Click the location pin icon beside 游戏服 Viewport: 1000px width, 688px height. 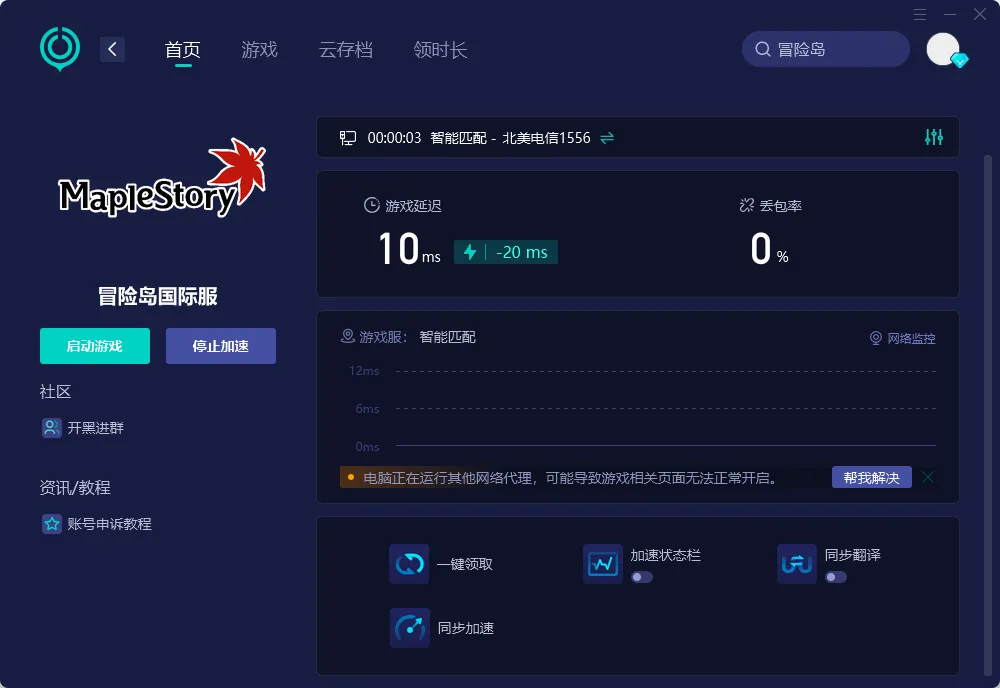348,336
